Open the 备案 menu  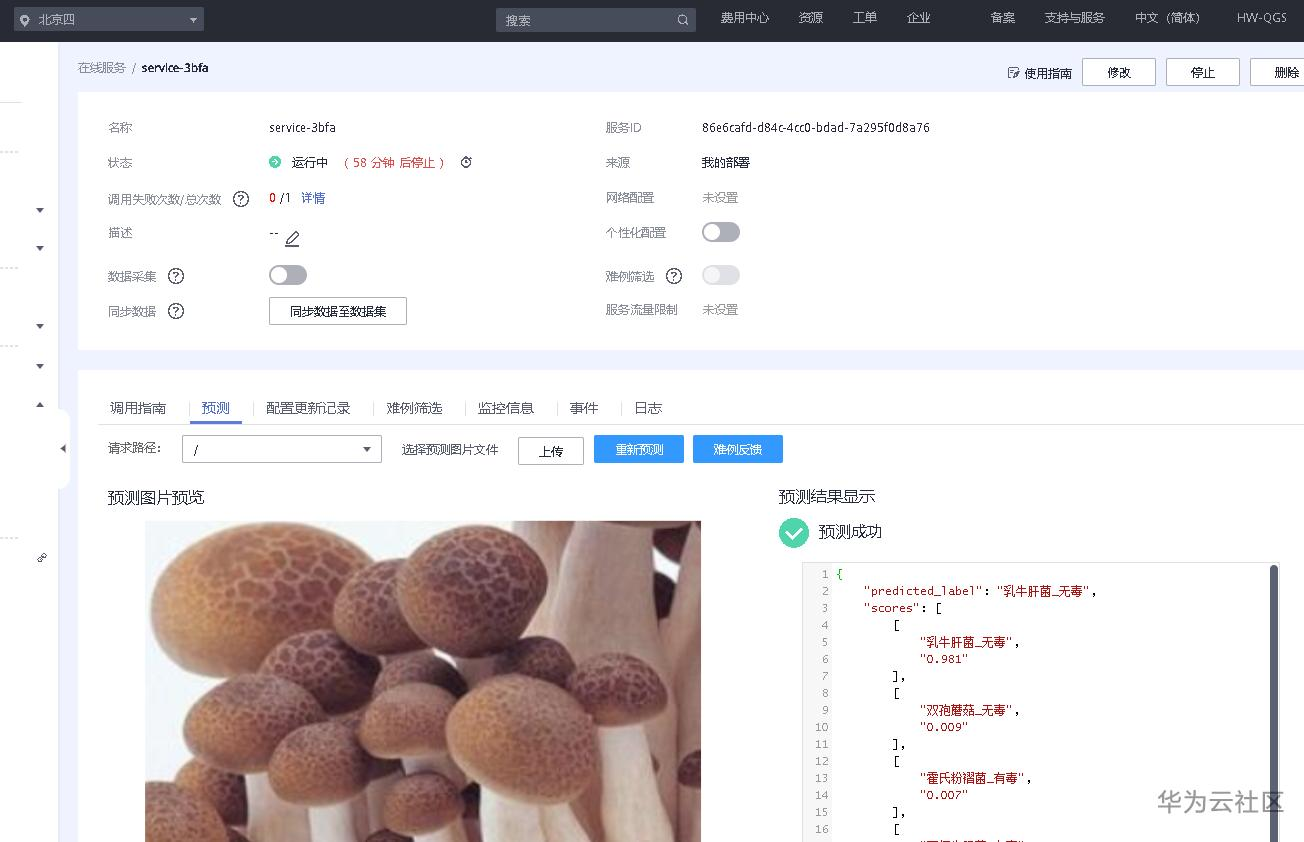[1003, 18]
